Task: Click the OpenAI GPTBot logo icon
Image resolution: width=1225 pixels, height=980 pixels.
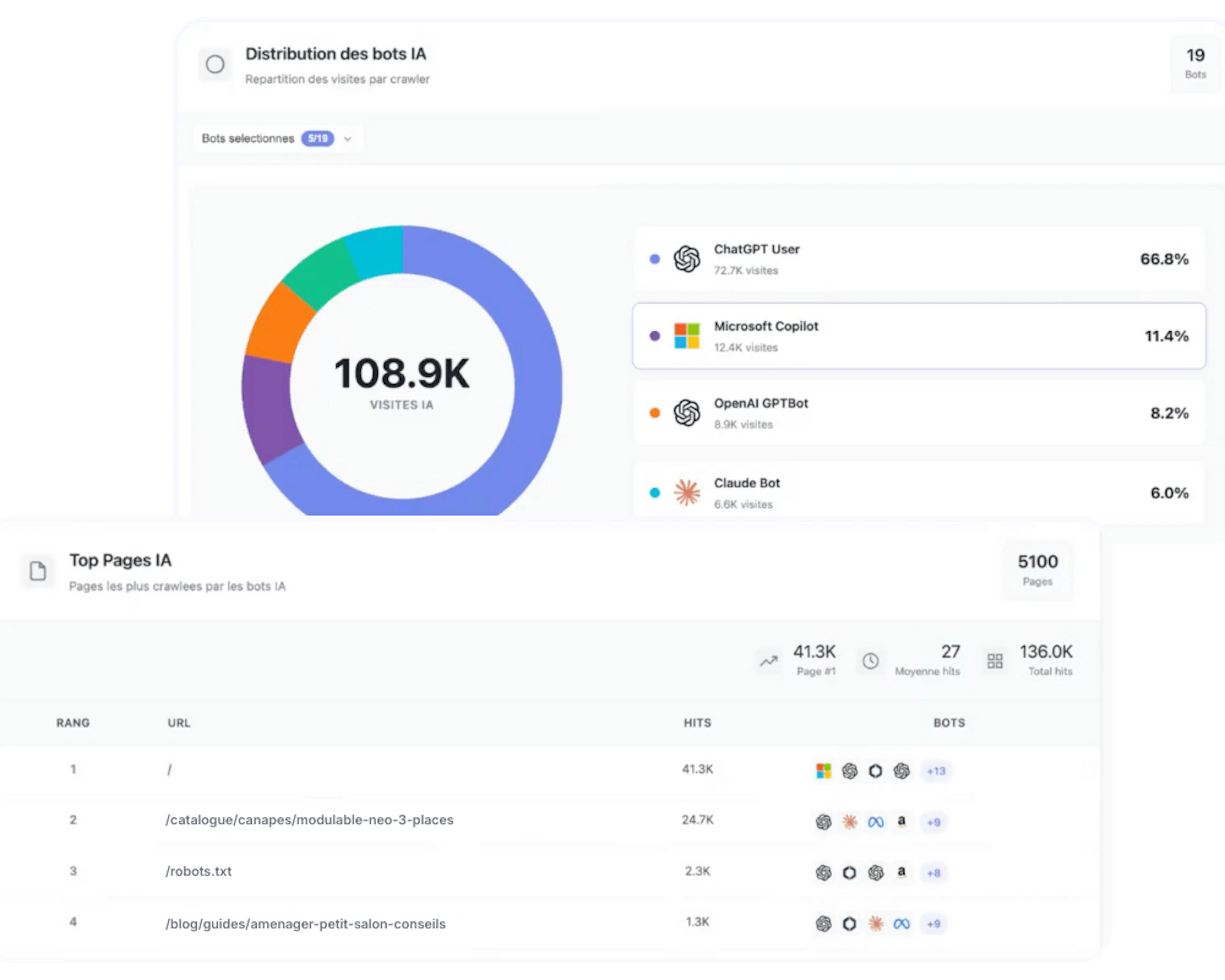Action: pos(687,413)
